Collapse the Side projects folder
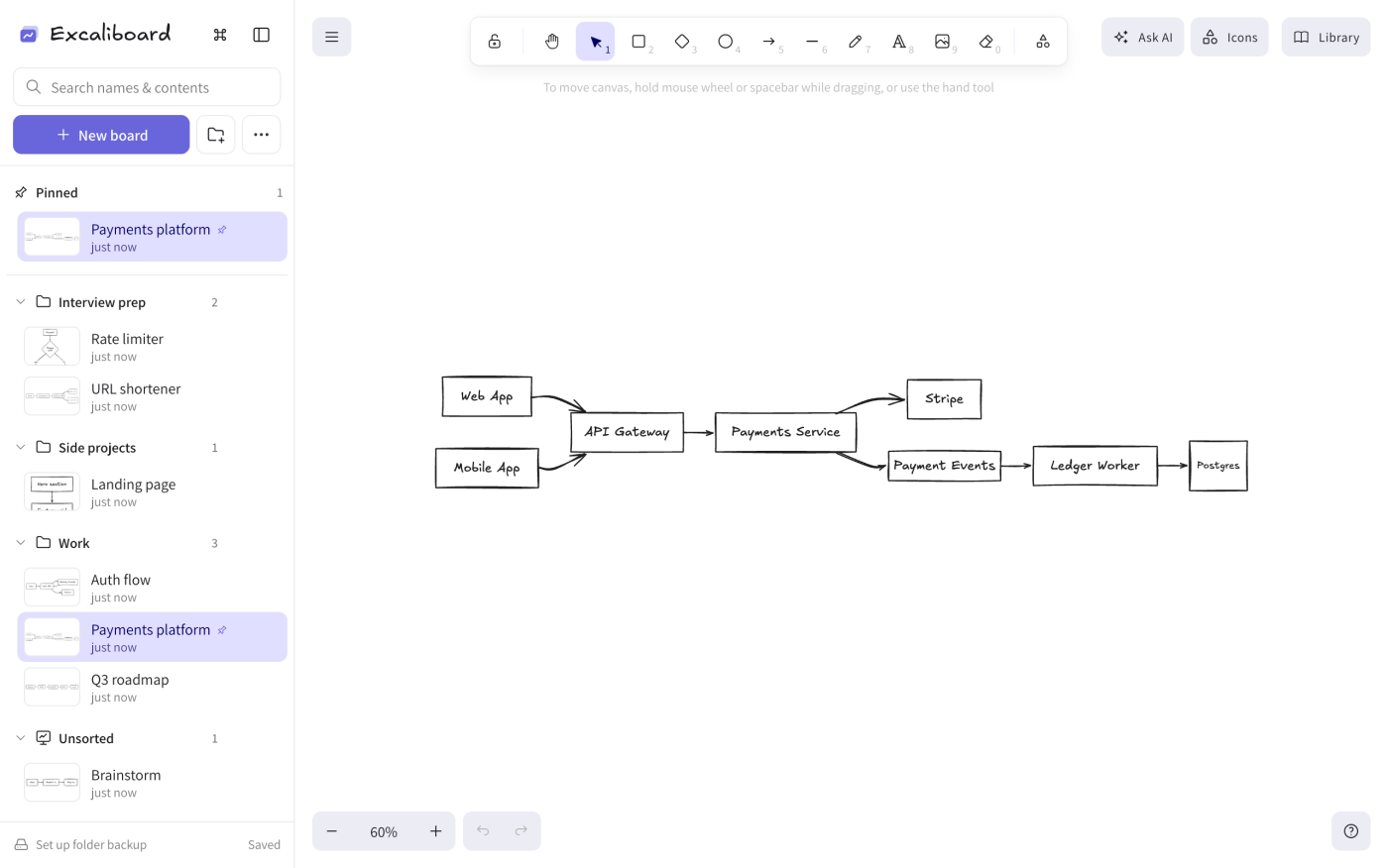 (x=21, y=448)
